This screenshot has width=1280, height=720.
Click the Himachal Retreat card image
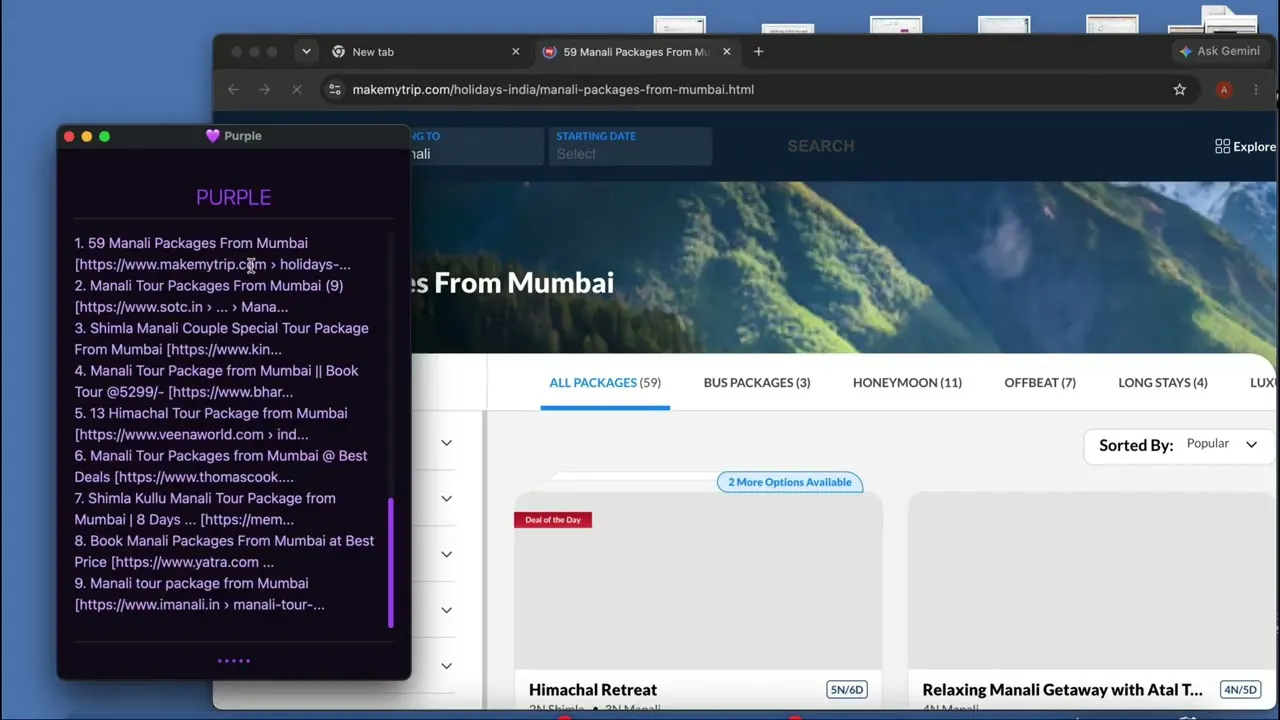coord(698,580)
